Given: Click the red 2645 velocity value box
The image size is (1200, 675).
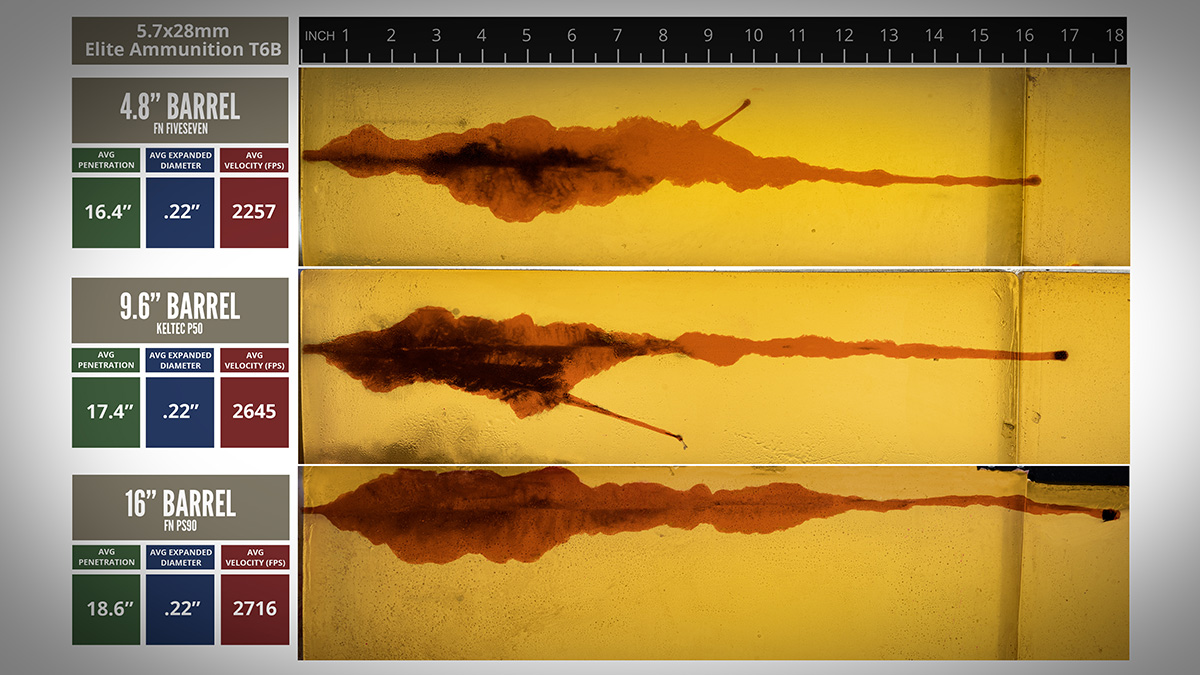Looking at the screenshot, I should [254, 412].
